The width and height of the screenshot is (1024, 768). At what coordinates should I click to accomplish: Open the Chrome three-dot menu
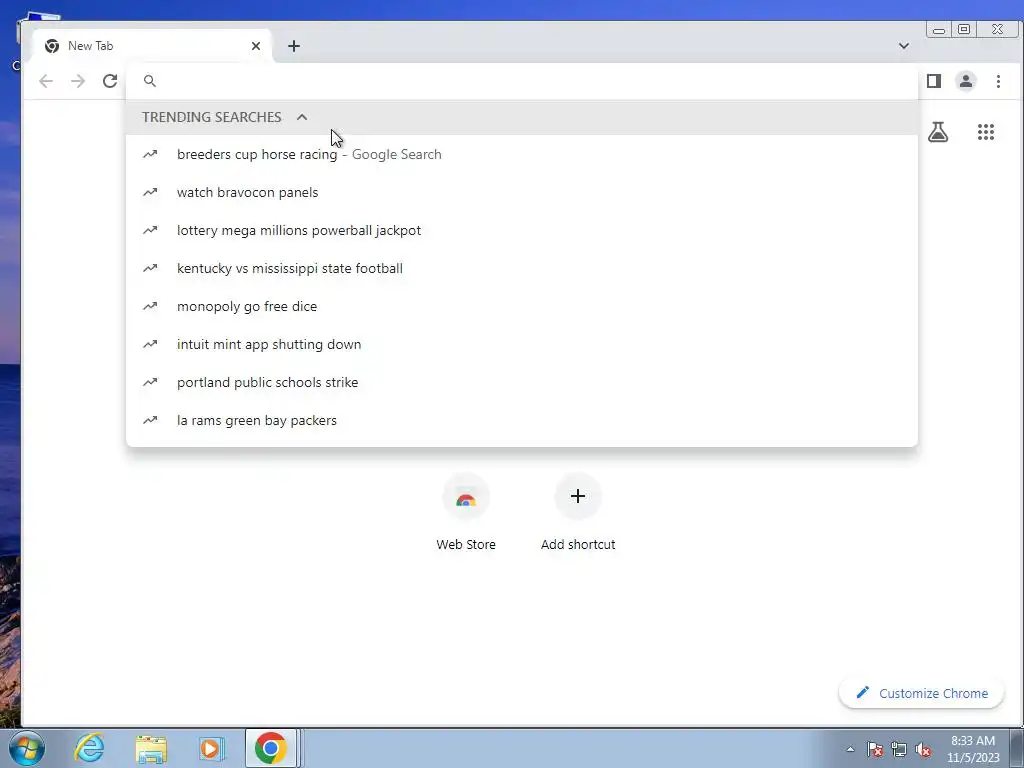[x=998, y=81]
